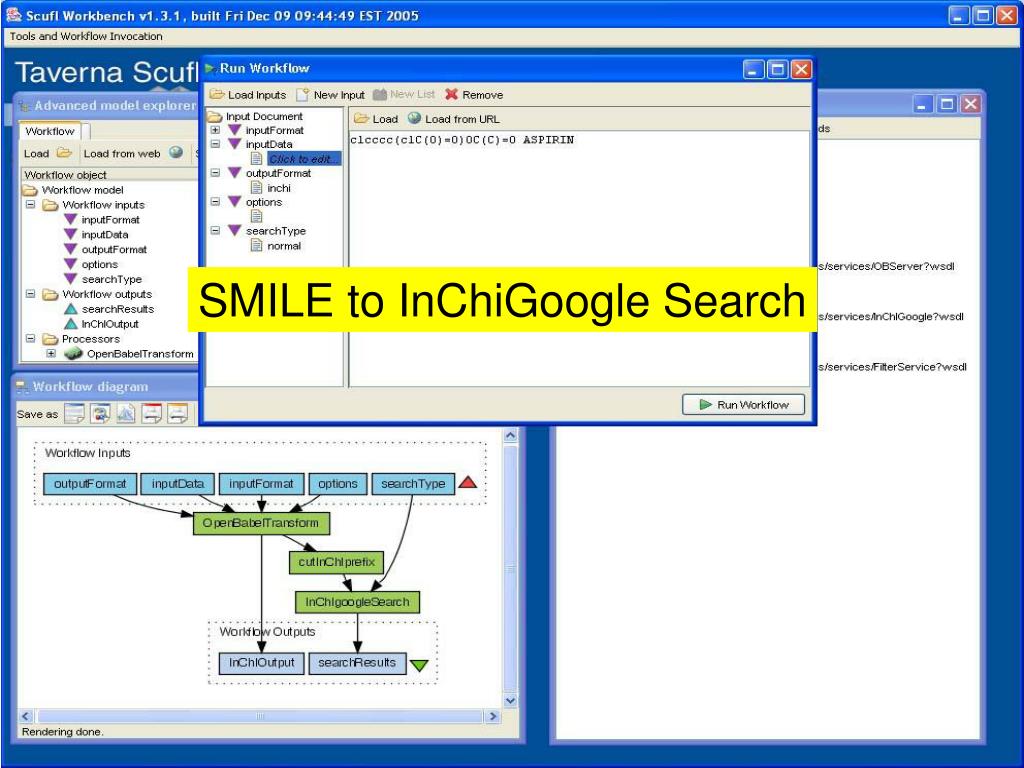Viewport: 1024px width, 768px height.
Task: Click the red Remove X icon
Action: (451, 94)
